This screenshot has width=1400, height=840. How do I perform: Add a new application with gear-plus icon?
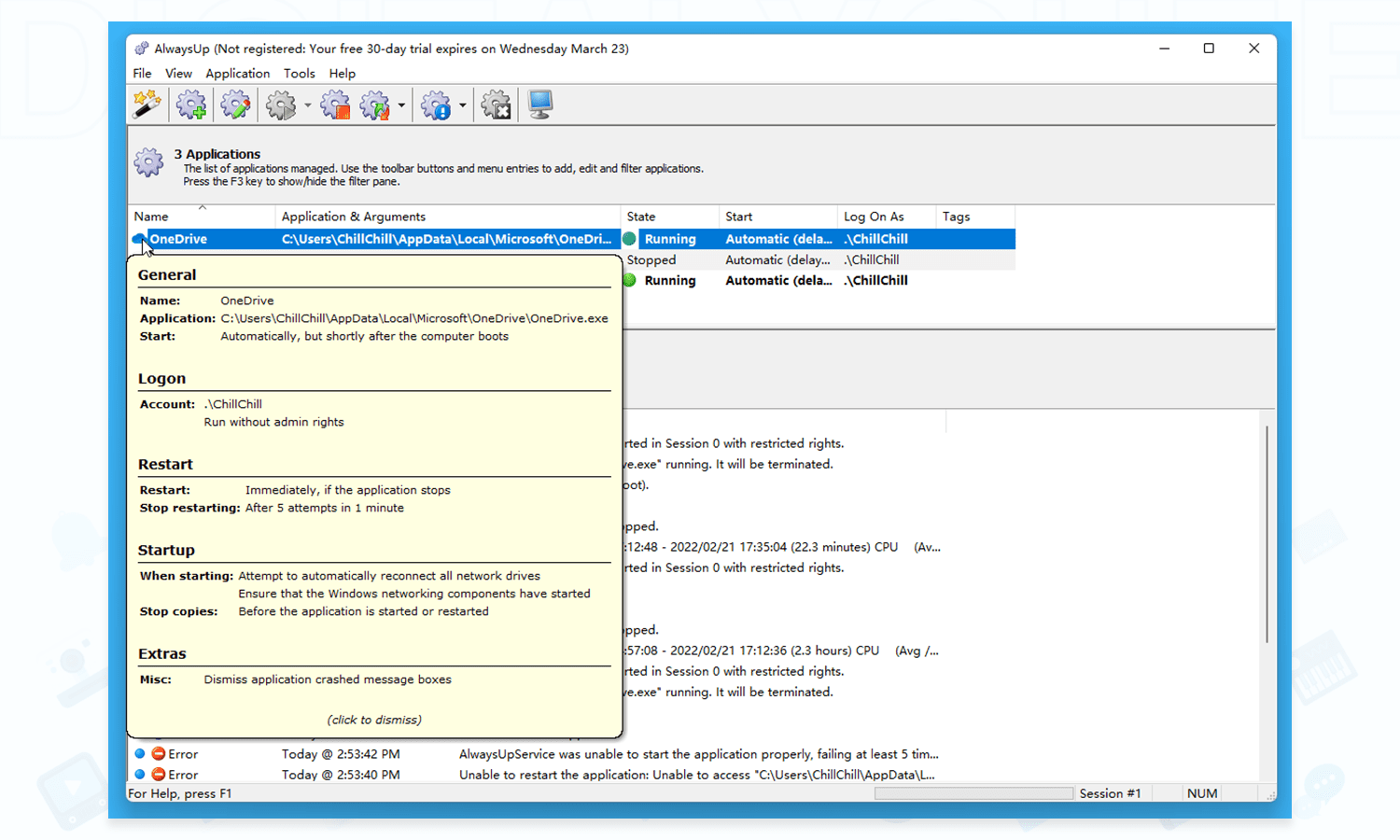[x=191, y=105]
